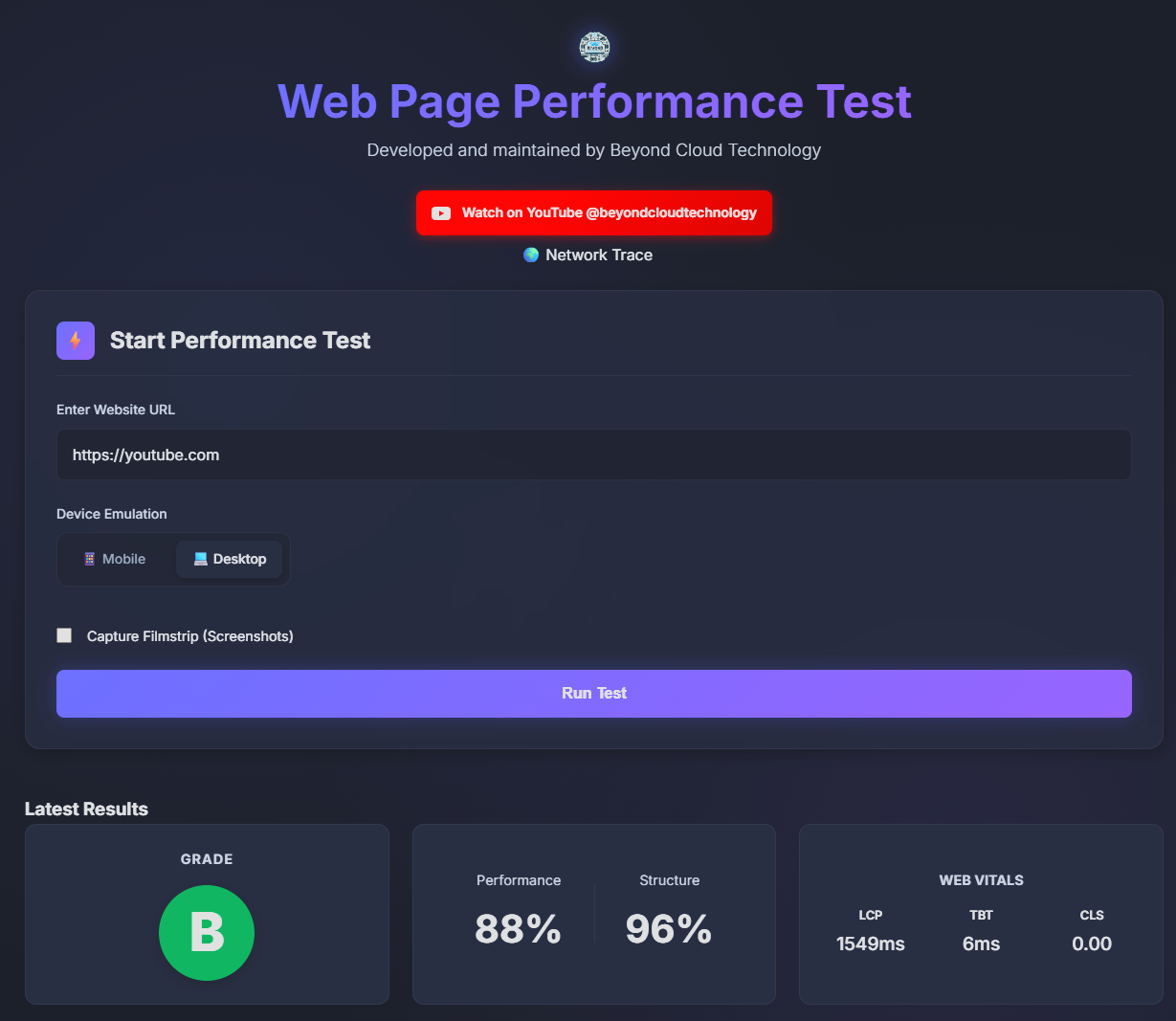Screen dimensions: 1176x1021
Task: Click the Web Page Performance Test heading
Action: point(594,101)
